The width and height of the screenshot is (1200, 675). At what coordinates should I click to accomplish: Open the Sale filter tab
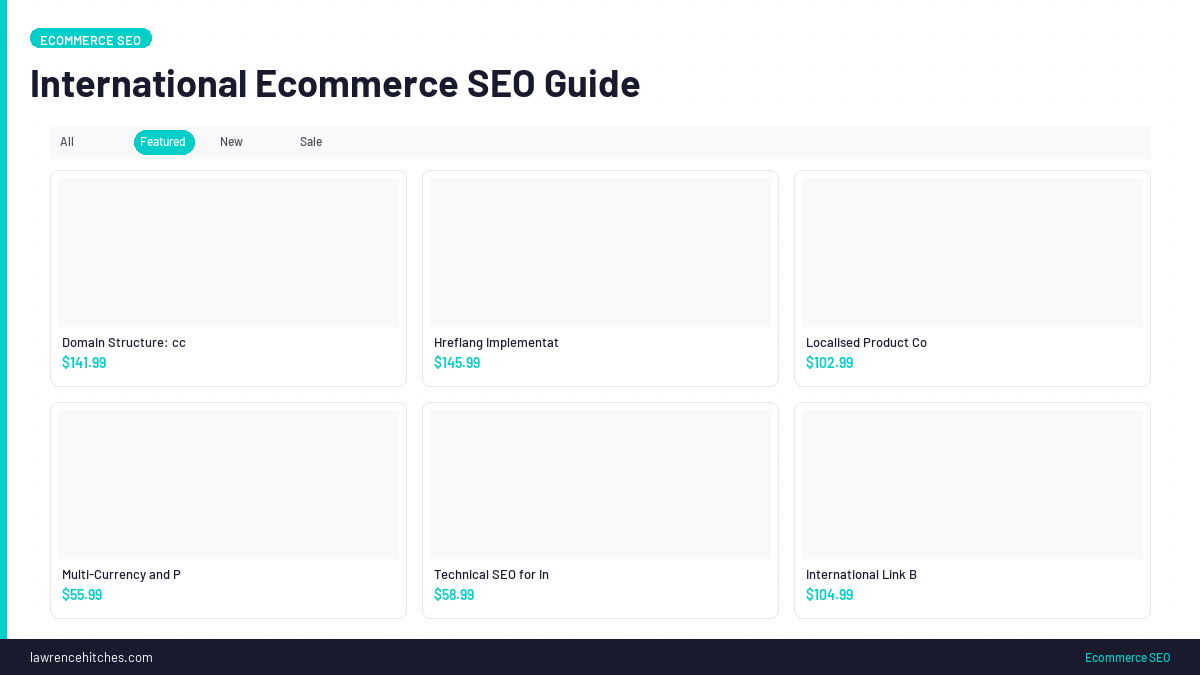(x=311, y=142)
